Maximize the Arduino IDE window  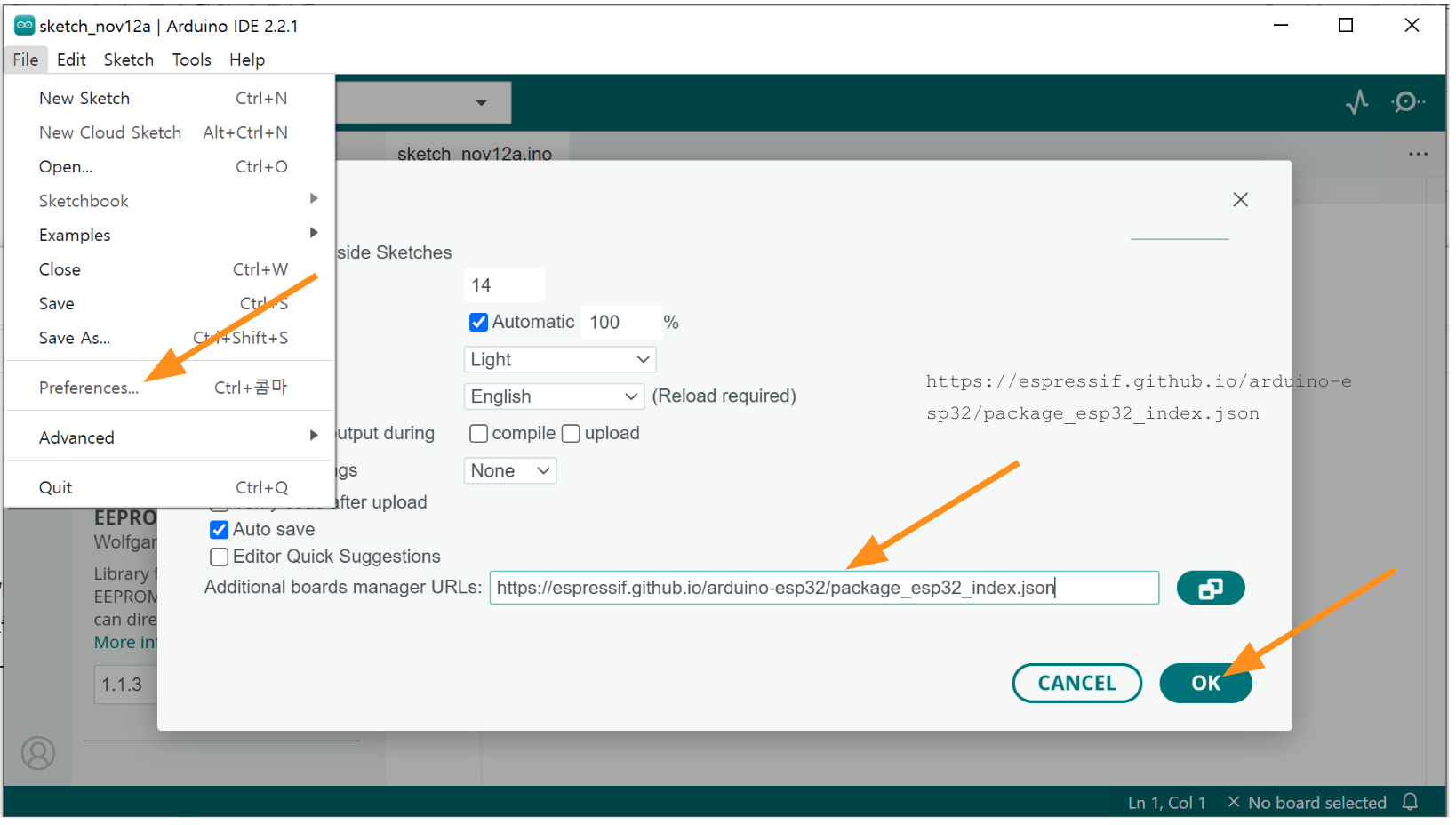coord(1346,25)
